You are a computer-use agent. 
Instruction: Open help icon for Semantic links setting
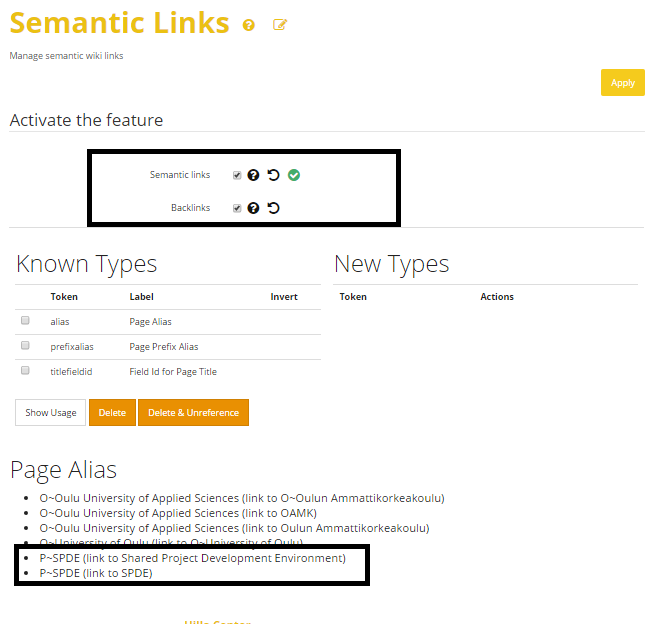point(253,175)
